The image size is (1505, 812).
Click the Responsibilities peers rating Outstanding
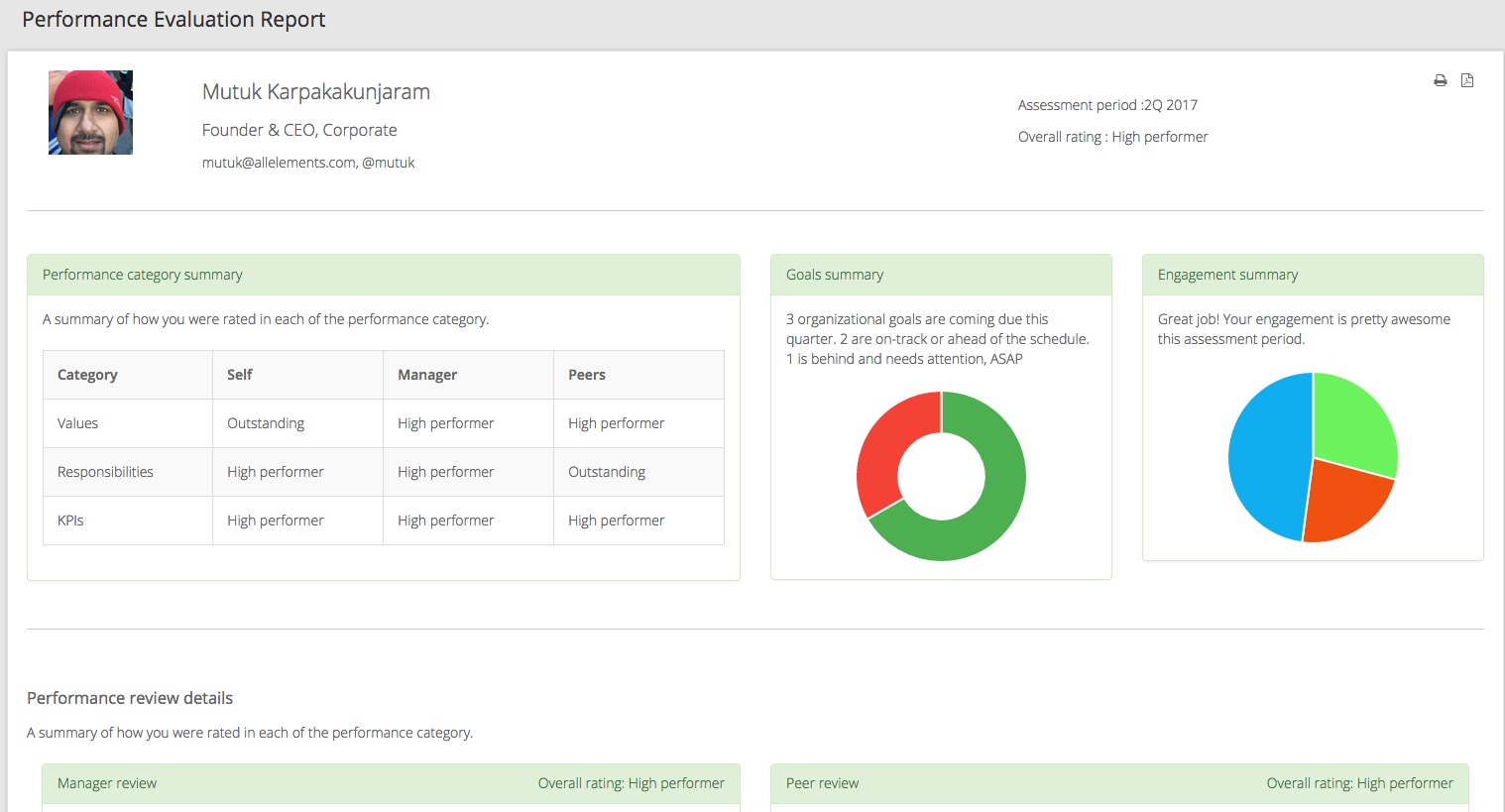(607, 472)
